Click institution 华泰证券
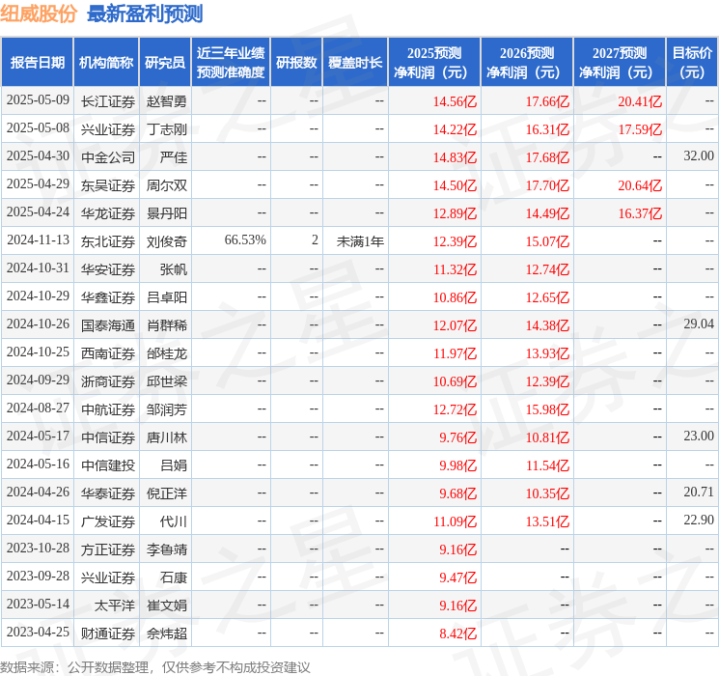 click(108, 493)
